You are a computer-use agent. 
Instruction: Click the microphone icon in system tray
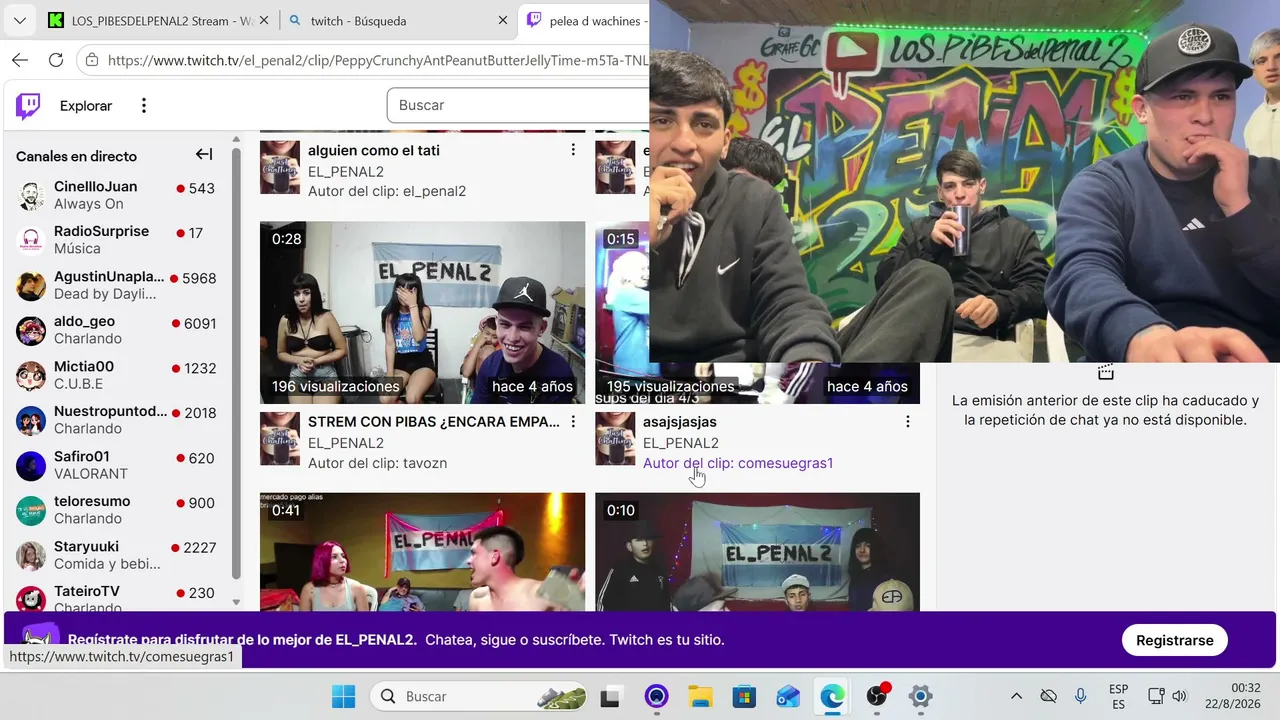click(1080, 696)
